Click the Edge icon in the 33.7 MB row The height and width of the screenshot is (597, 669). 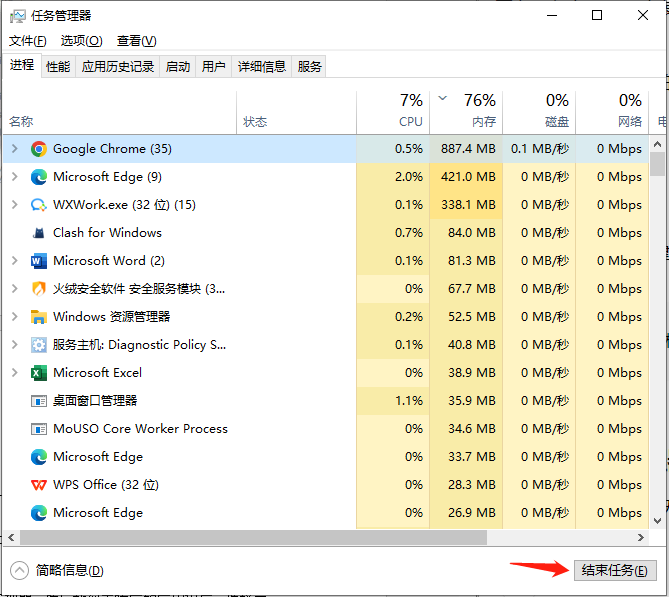coord(39,457)
